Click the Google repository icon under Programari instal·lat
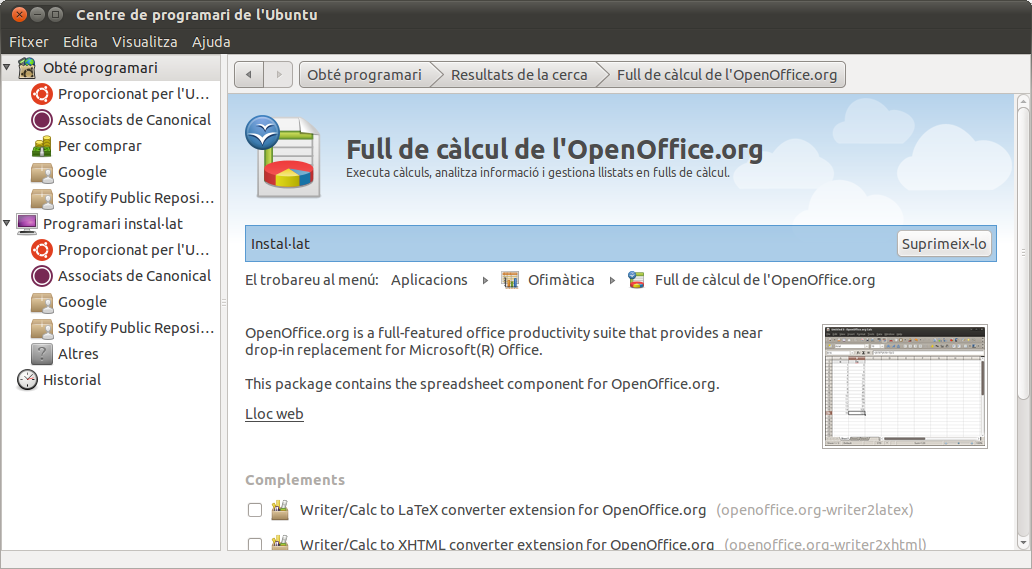Viewport: 1032px width, 569px height. click(42, 302)
